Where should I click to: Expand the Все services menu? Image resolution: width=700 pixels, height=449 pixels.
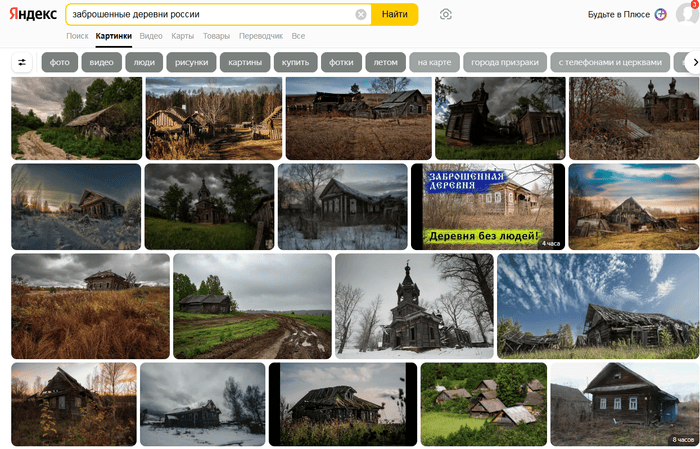click(298, 36)
